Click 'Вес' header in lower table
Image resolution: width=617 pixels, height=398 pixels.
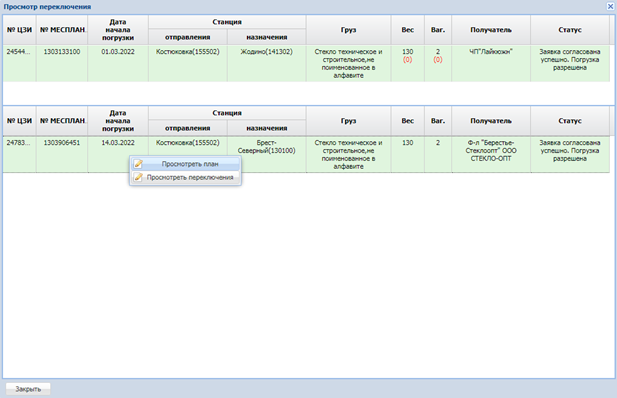(x=408, y=121)
